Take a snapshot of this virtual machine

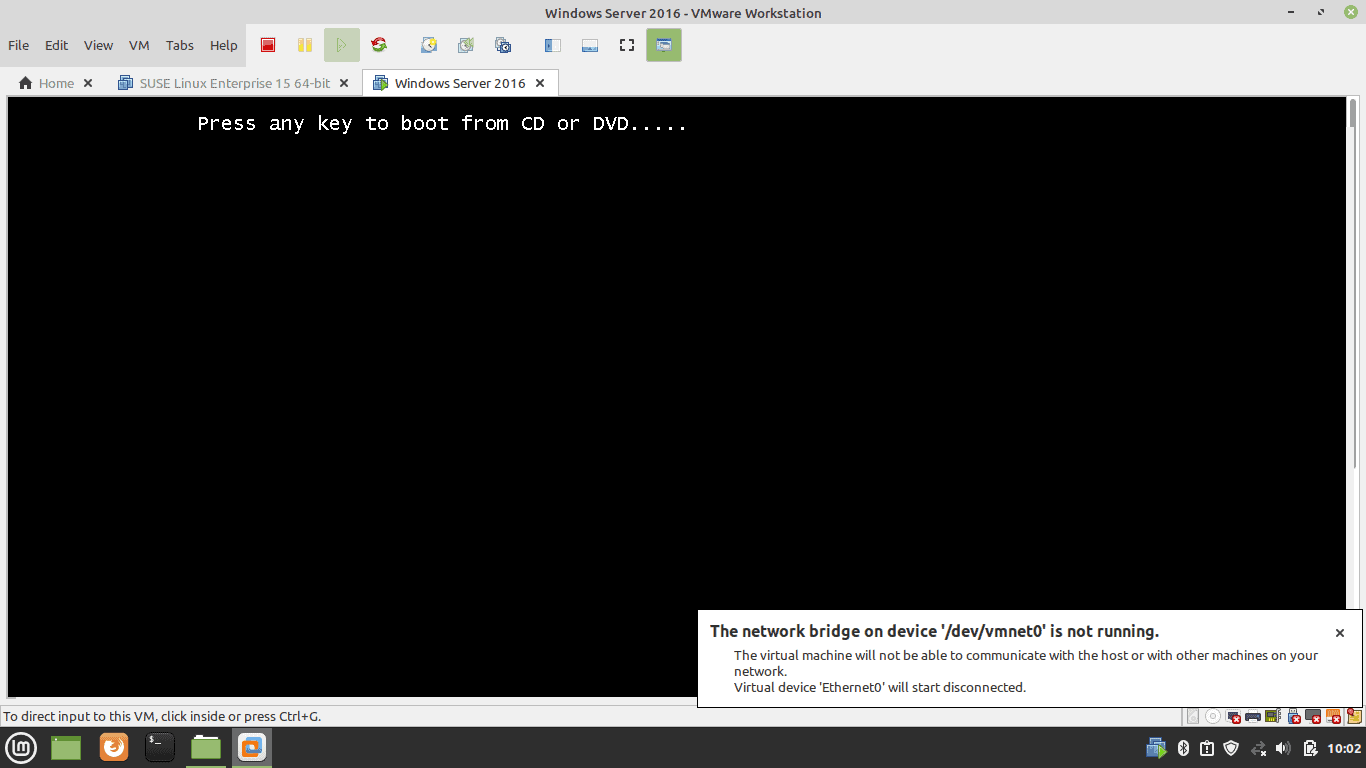(428, 45)
